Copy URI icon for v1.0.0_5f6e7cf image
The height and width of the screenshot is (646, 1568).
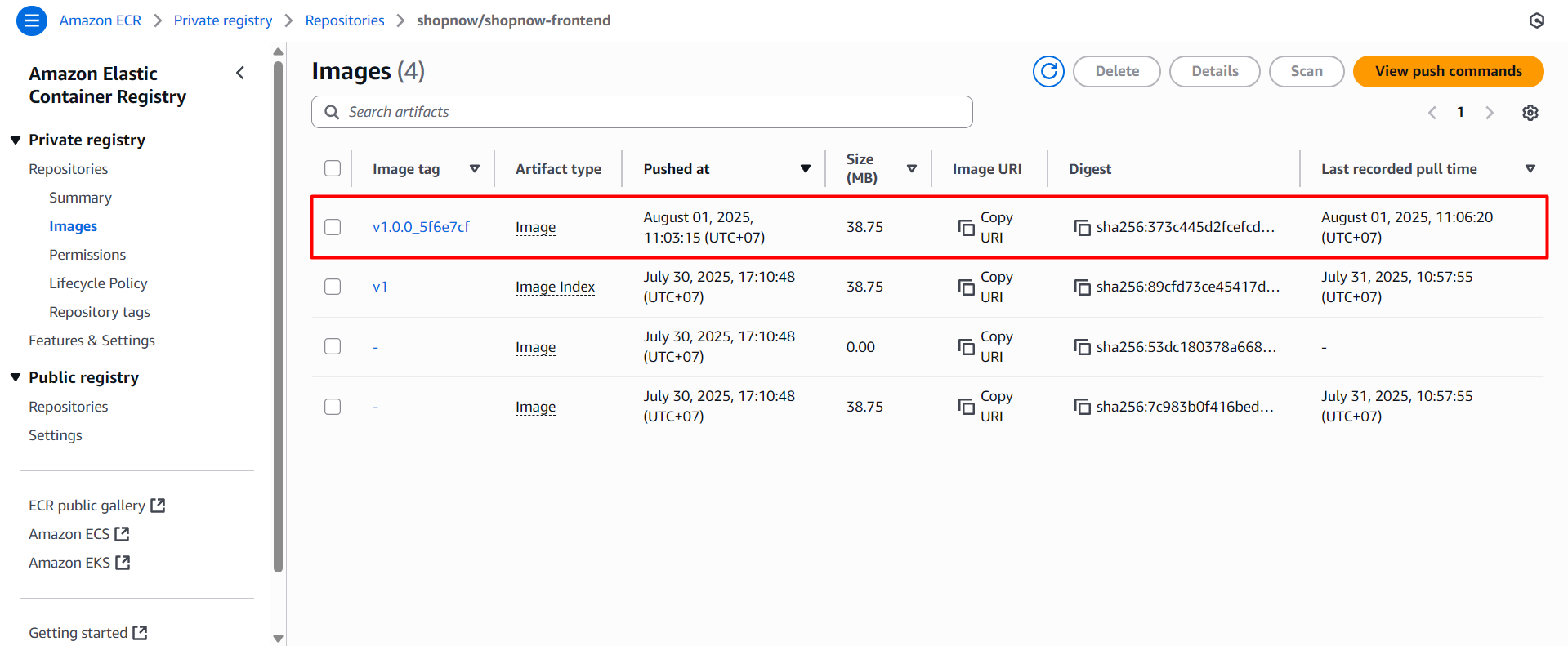(x=967, y=227)
